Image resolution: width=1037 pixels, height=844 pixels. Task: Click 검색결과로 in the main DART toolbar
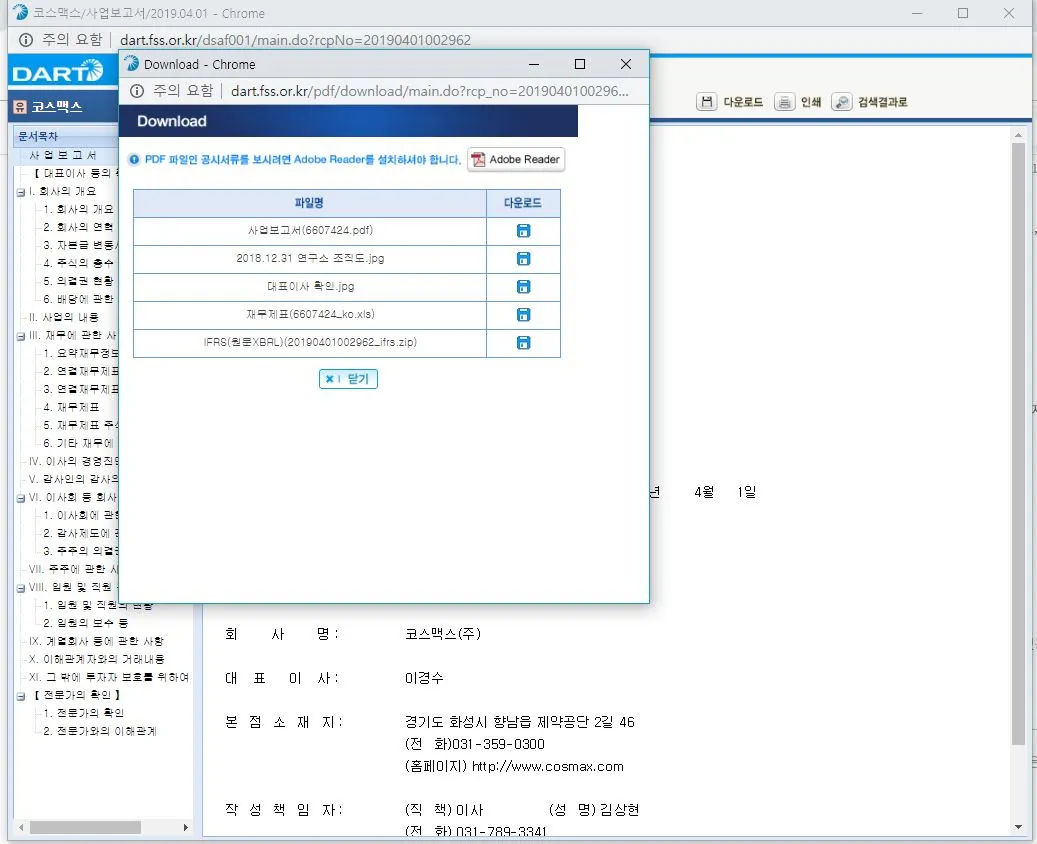click(870, 102)
